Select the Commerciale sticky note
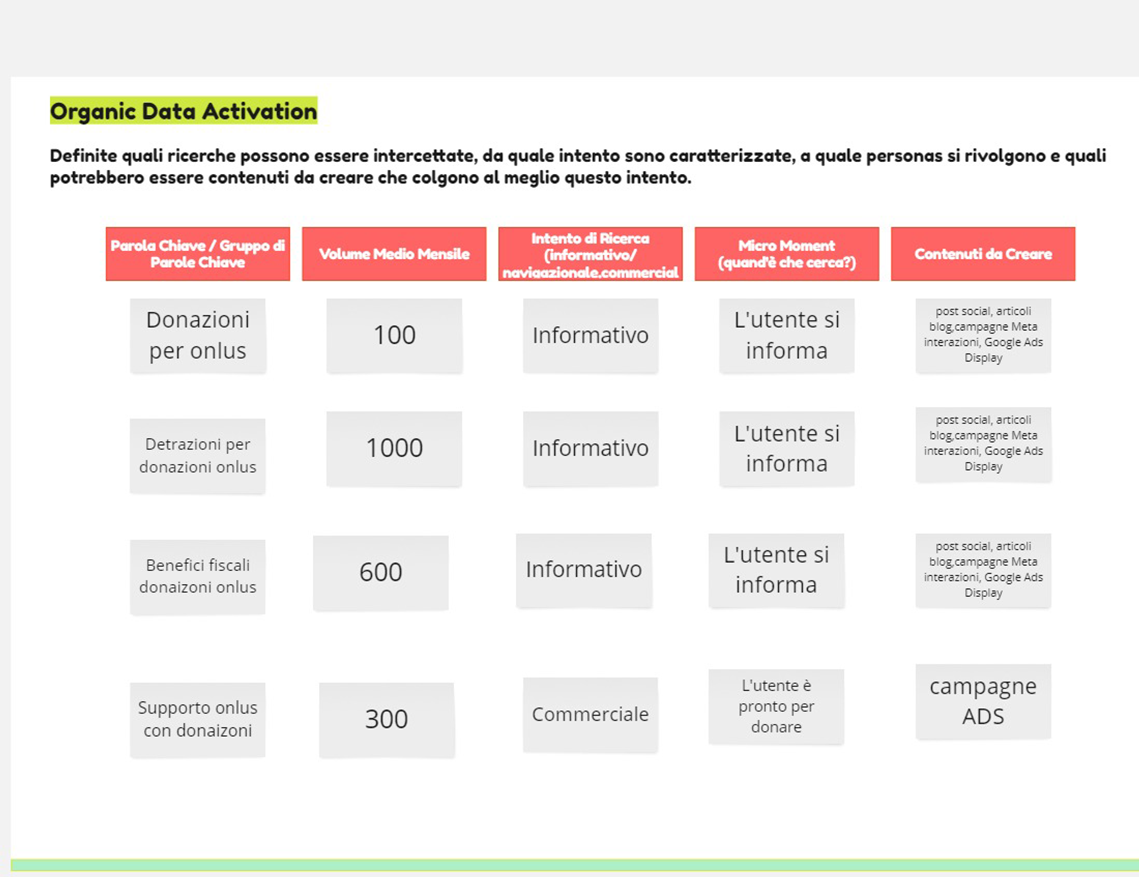This screenshot has height=877, width=1139. 591,714
